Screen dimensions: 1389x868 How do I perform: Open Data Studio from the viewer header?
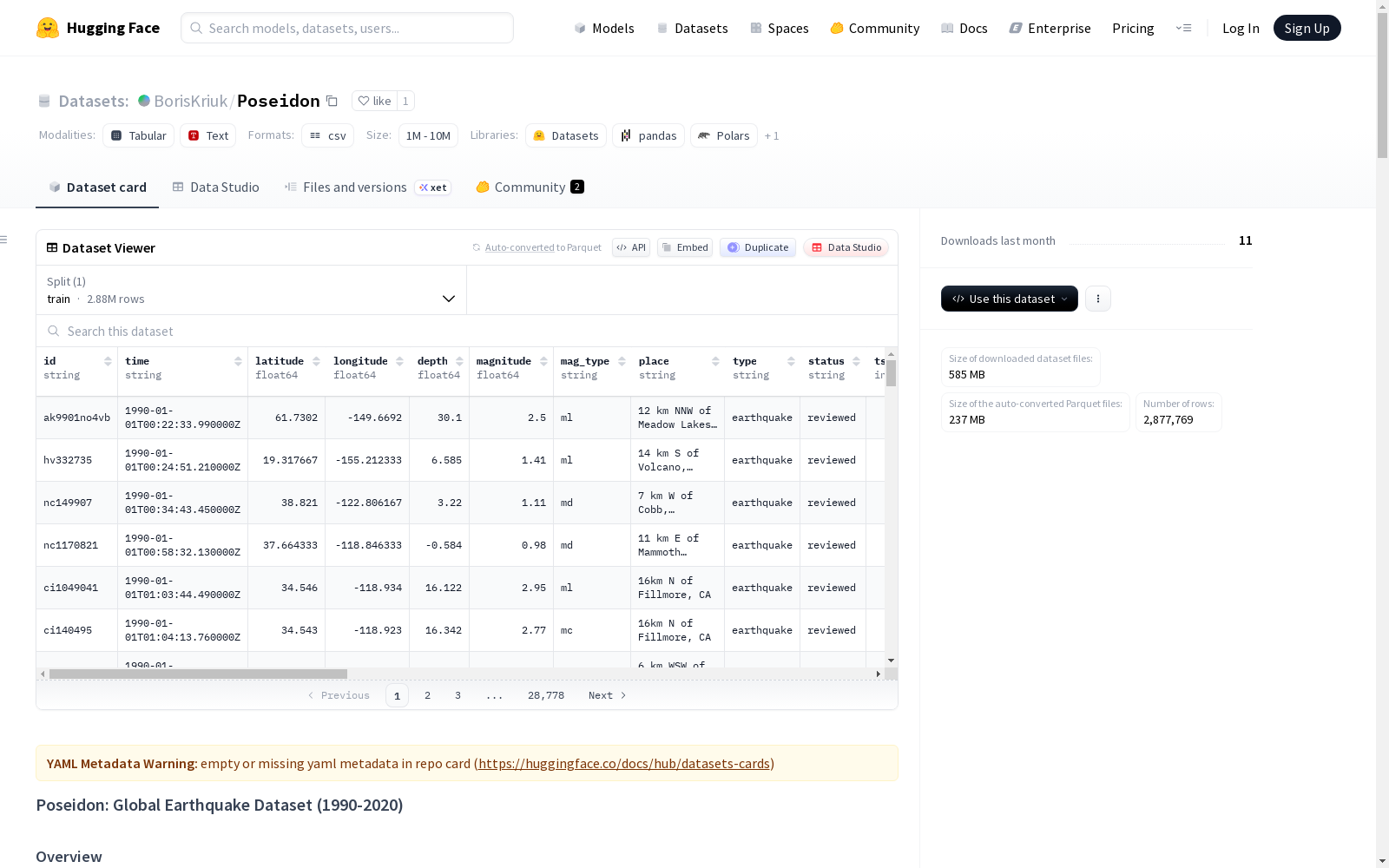(846, 247)
